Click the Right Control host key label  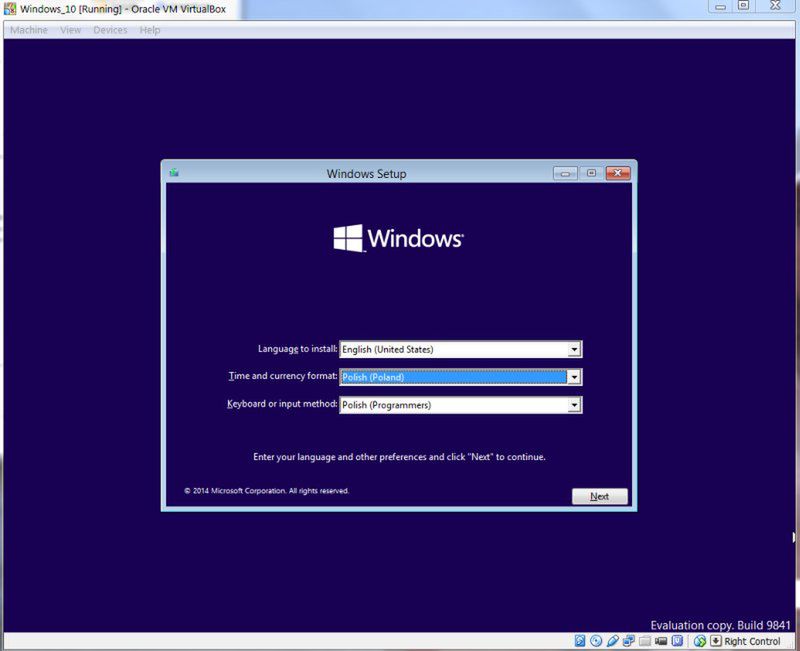pyautogui.click(x=753, y=641)
